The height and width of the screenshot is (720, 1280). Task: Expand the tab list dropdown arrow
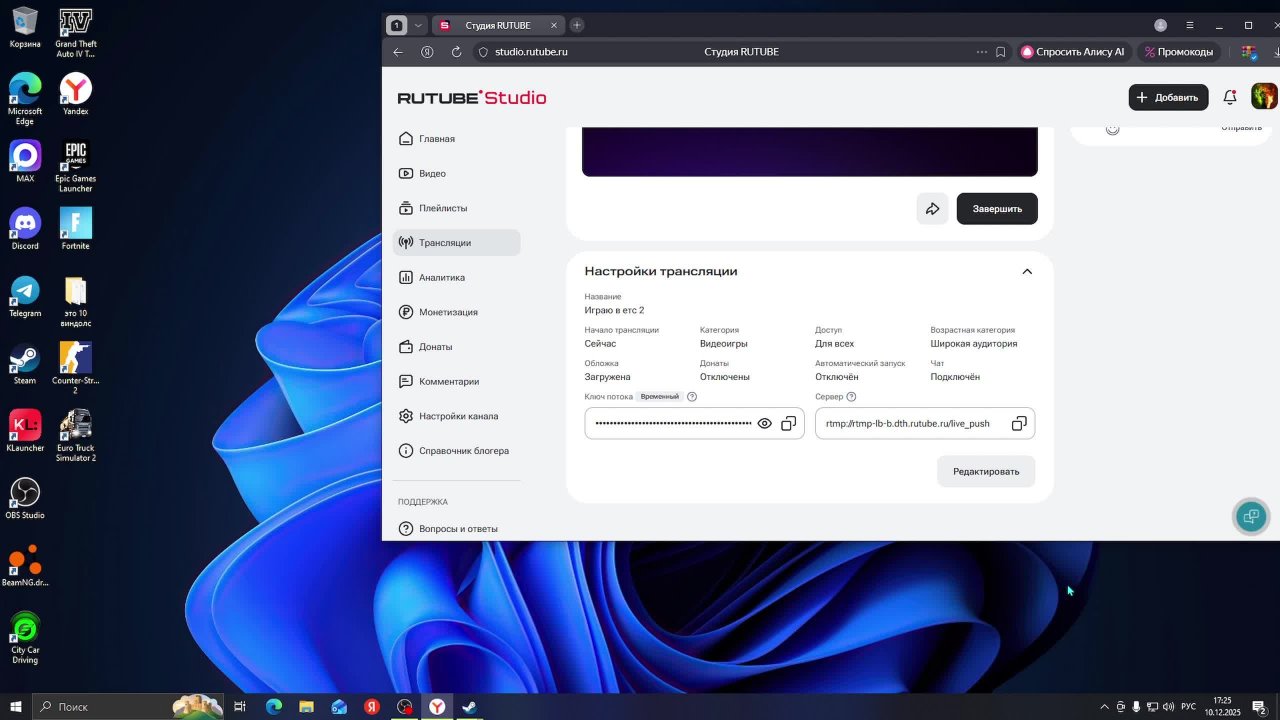pos(418,25)
